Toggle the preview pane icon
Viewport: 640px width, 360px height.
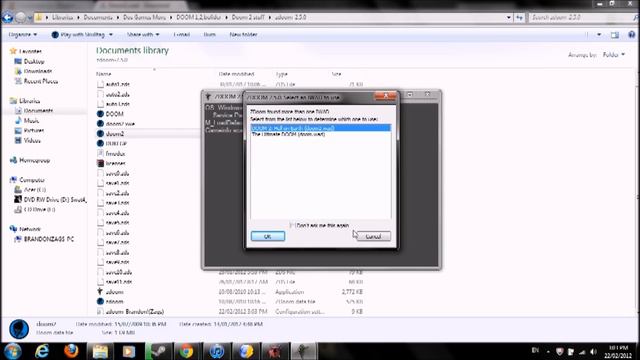coord(615,35)
